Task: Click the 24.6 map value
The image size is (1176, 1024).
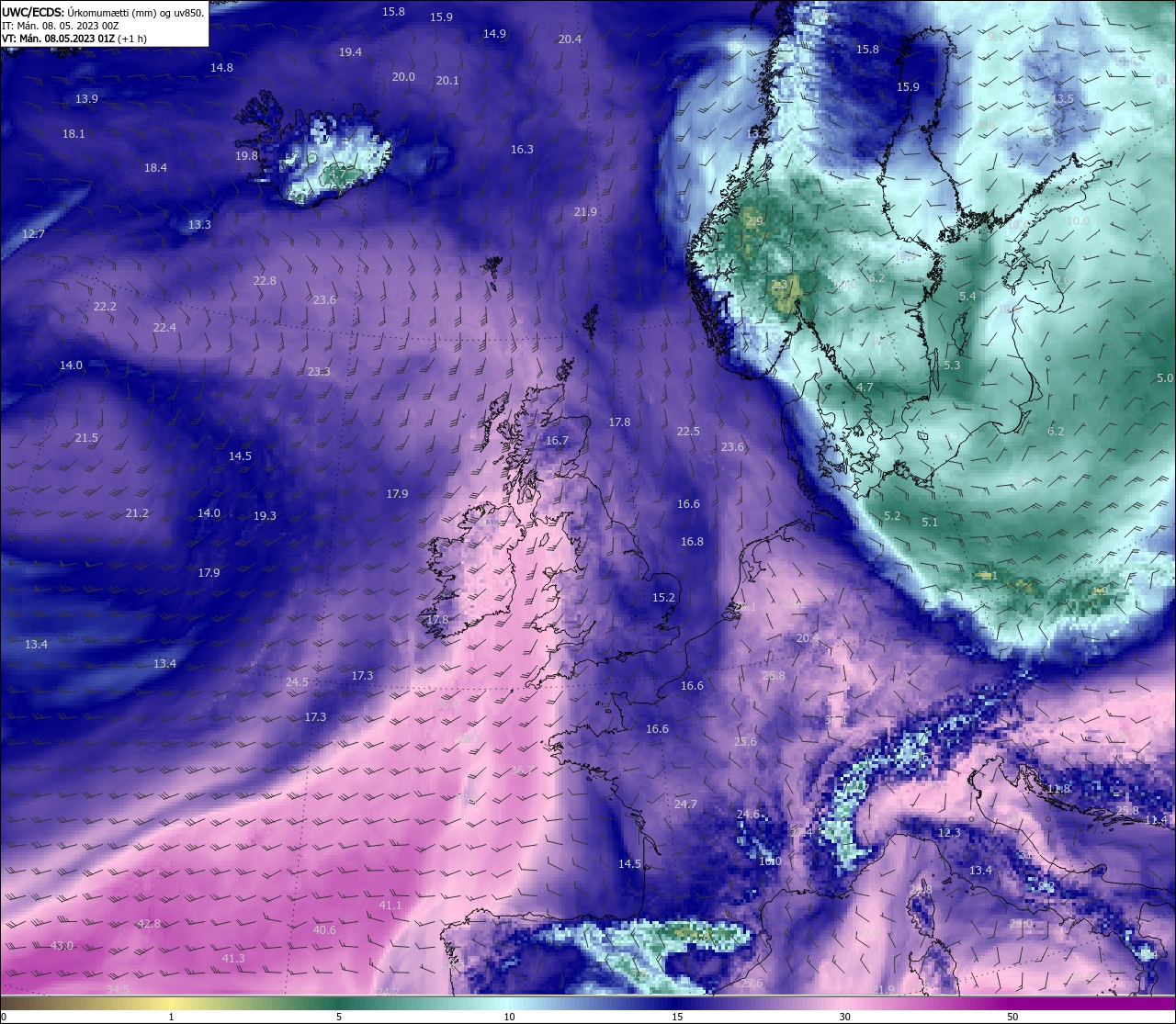Action: point(748,815)
